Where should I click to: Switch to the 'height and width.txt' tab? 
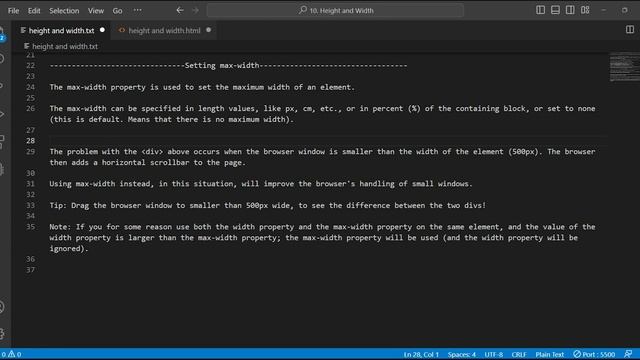[x=61, y=31]
